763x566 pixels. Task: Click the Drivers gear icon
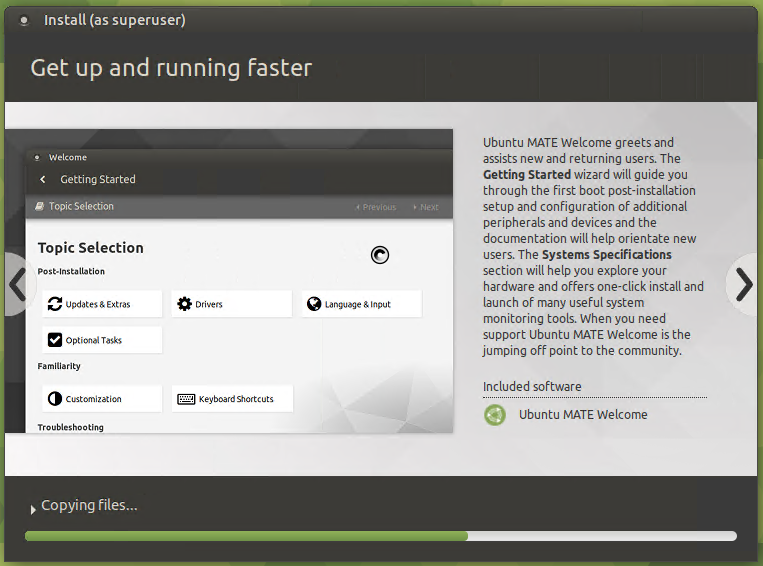coord(184,304)
